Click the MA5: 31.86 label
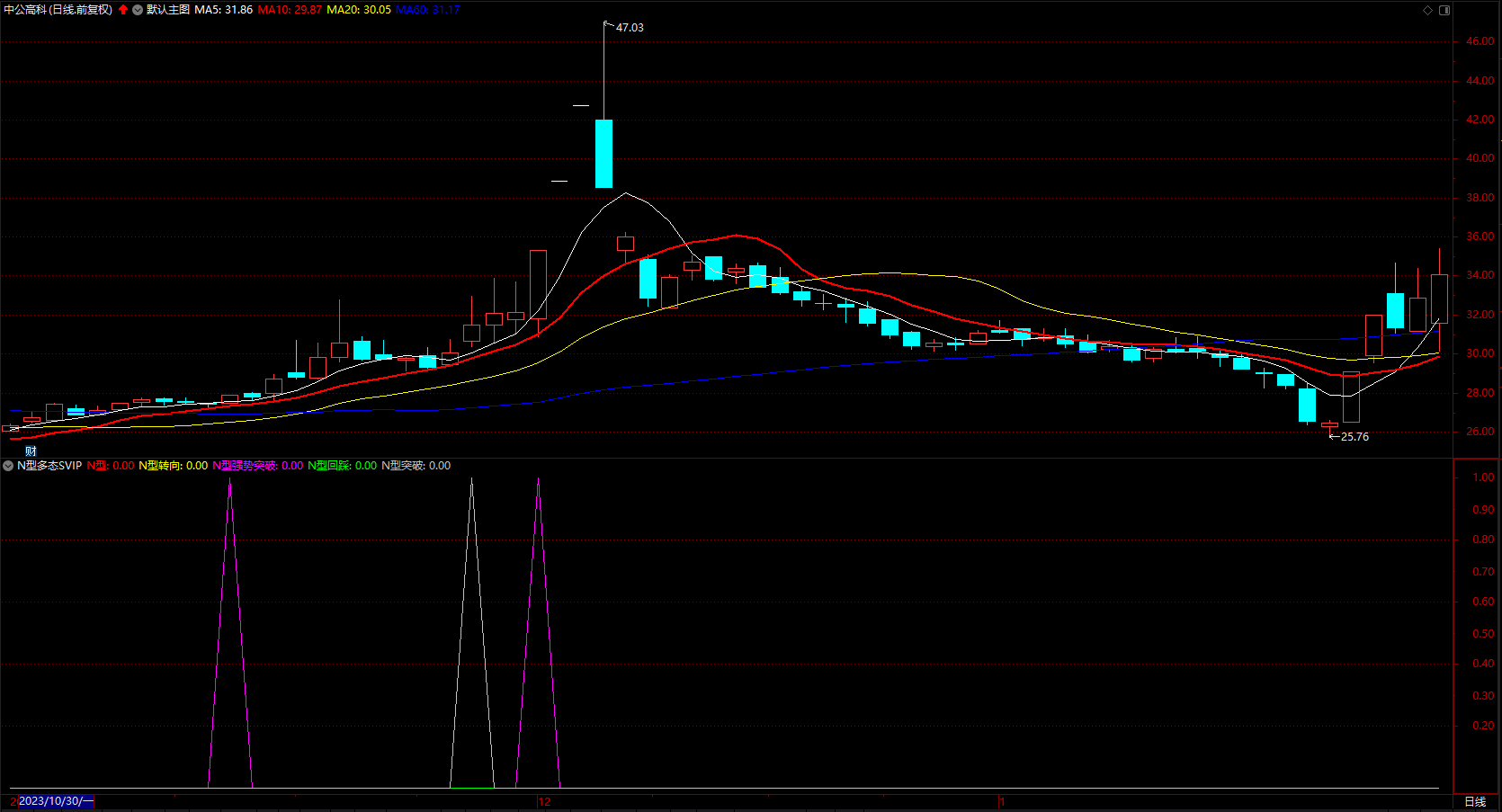The image size is (1502, 812). pos(224,10)
